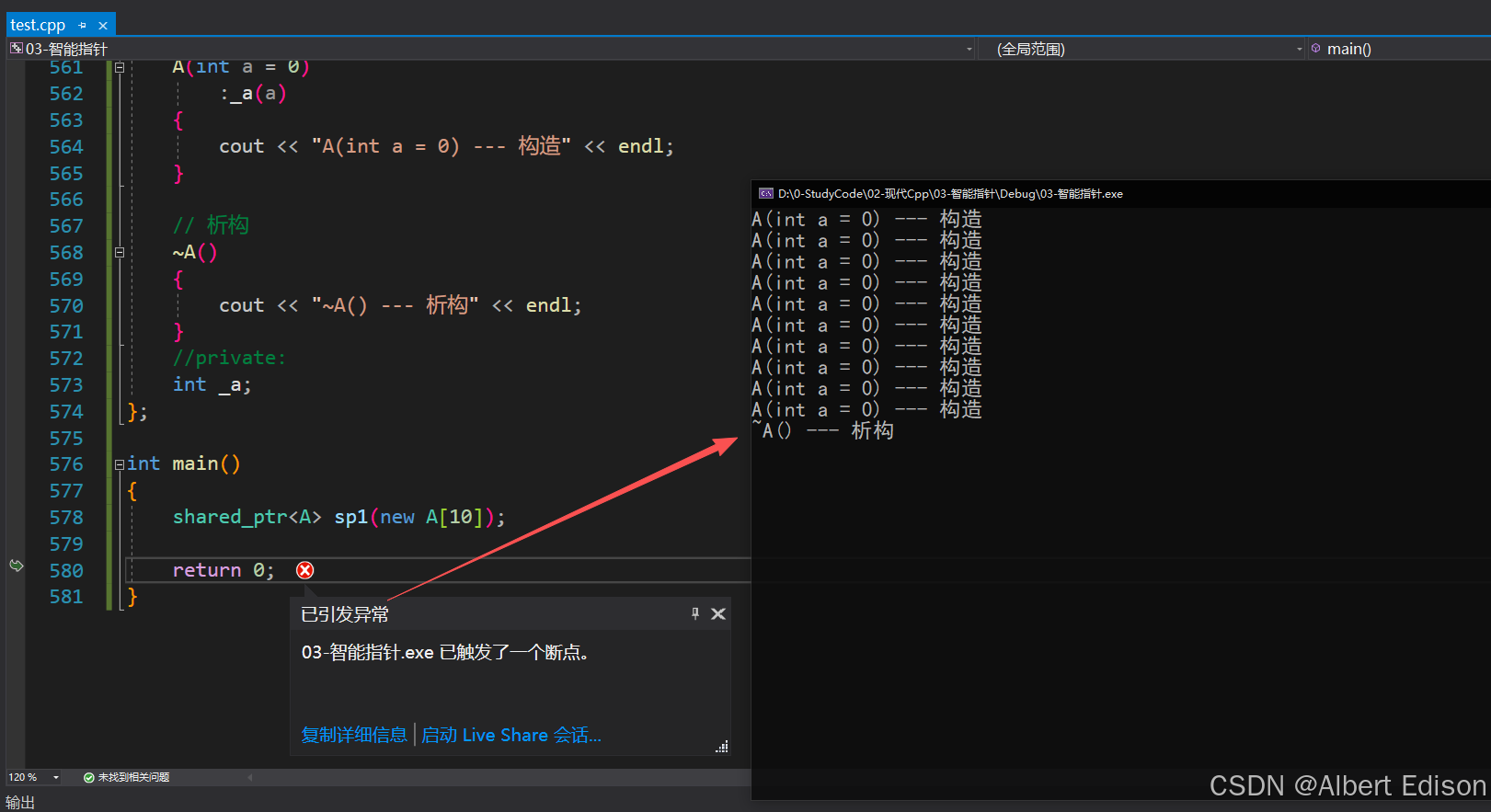
Task: Collapse the ~A() destructor block
Action: [x=120, y=252]
